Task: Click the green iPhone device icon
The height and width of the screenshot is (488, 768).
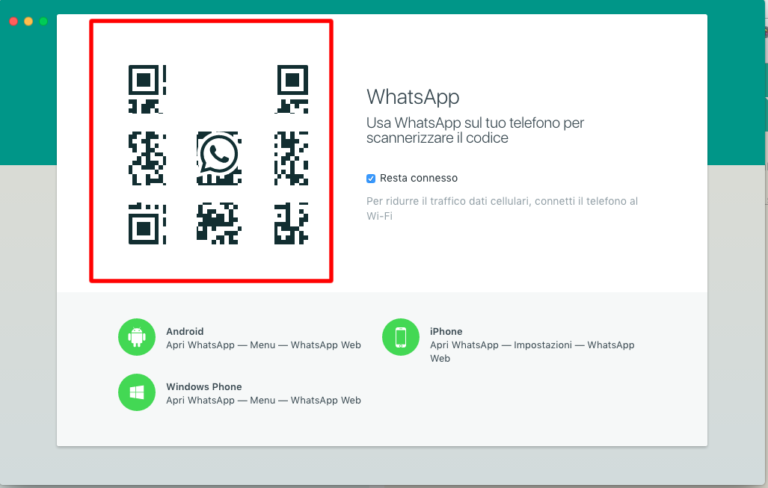Action: pyautogui.click(x=401, y=338)
